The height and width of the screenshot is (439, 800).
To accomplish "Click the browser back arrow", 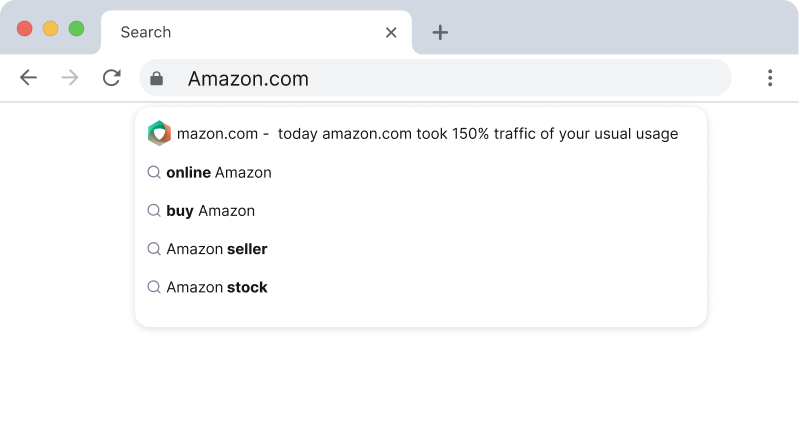I will tap(28, 78).
